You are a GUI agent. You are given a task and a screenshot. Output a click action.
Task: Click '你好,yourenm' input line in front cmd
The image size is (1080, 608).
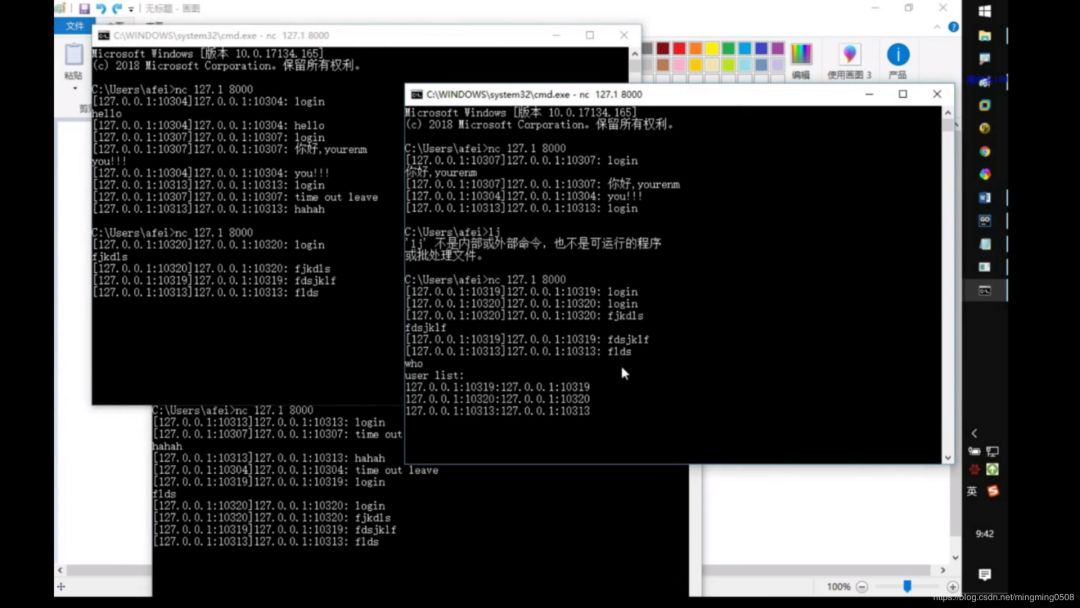pyautogui.click(x=441, y=172)
